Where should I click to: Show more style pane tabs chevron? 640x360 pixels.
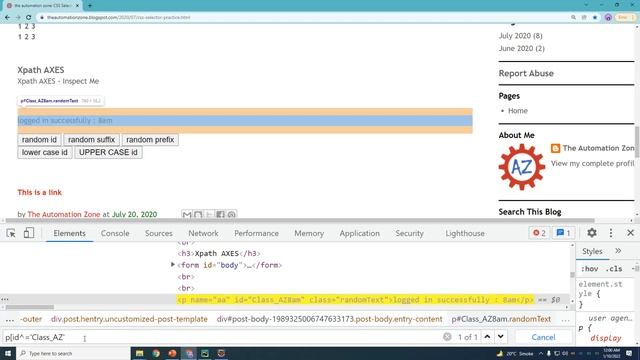pyautogui.click(x=618, y=251)
